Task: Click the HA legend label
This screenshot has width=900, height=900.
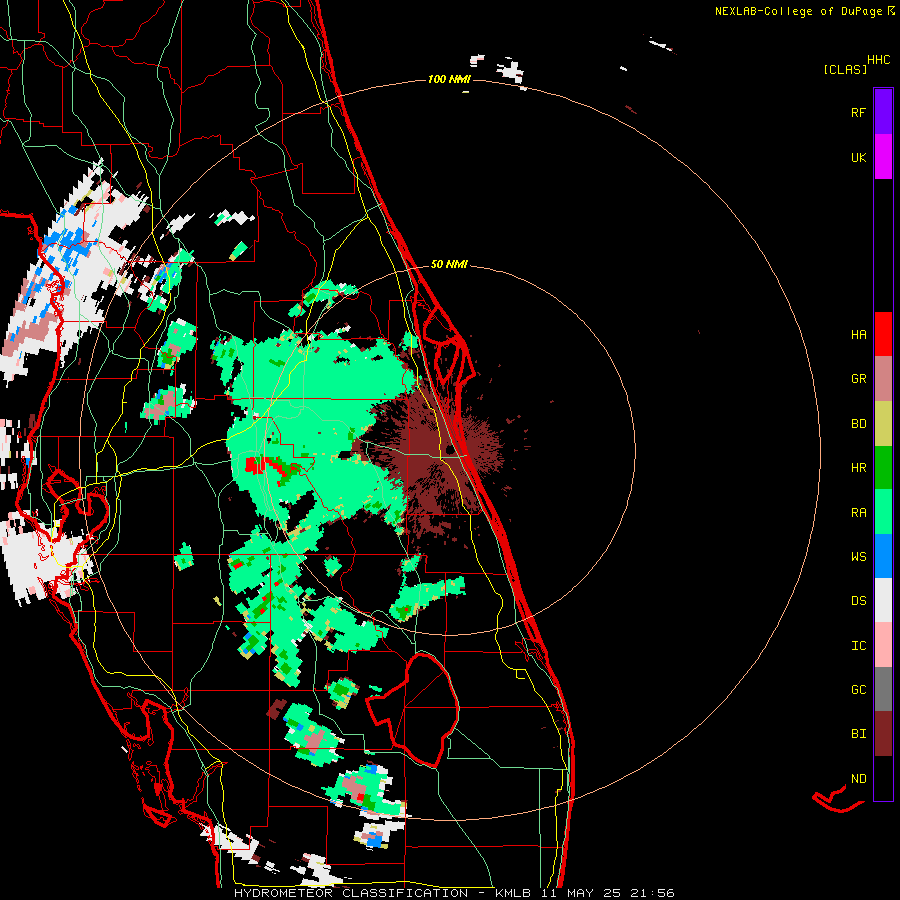Action: [858, 334]
